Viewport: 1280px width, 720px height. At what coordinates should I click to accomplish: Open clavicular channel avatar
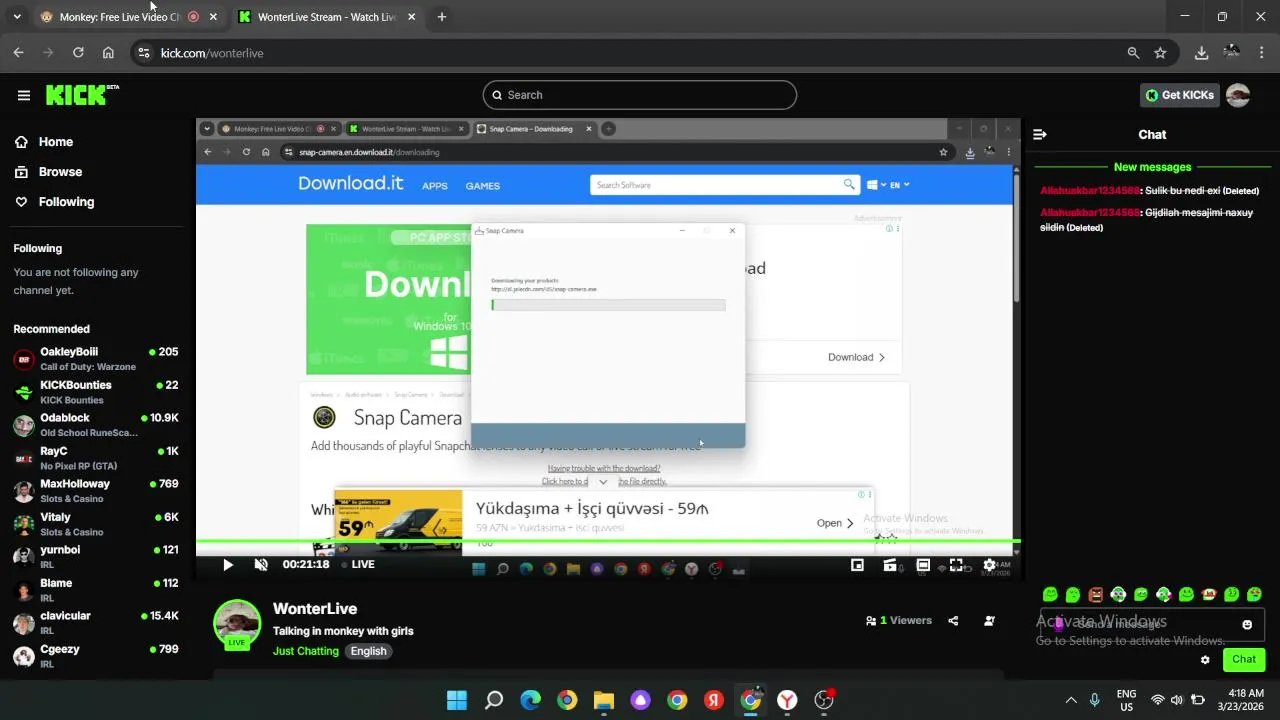[x=24, y=623]
